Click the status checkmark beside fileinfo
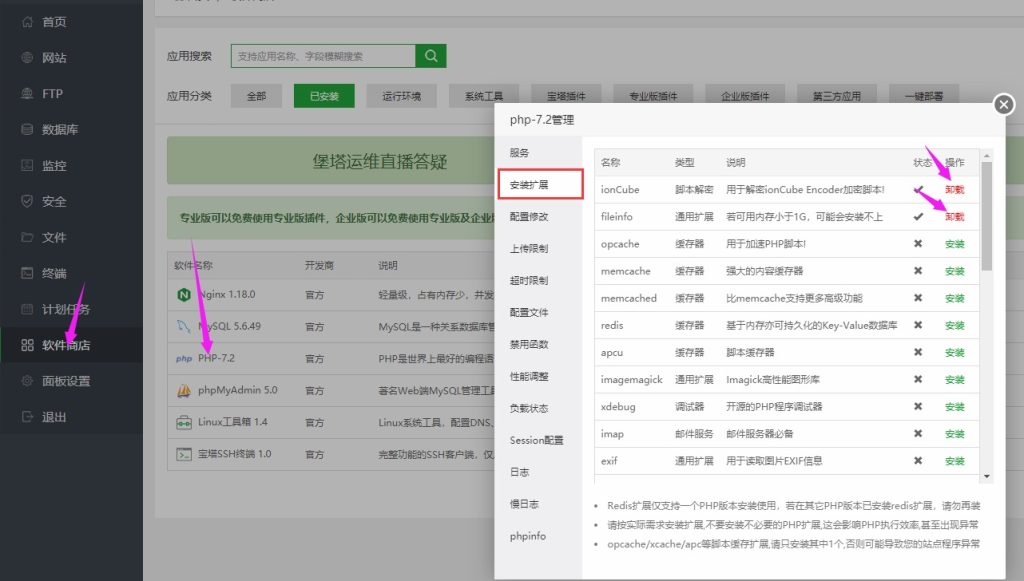Screen dimensions: 1024x581 (x=917, y=216)
